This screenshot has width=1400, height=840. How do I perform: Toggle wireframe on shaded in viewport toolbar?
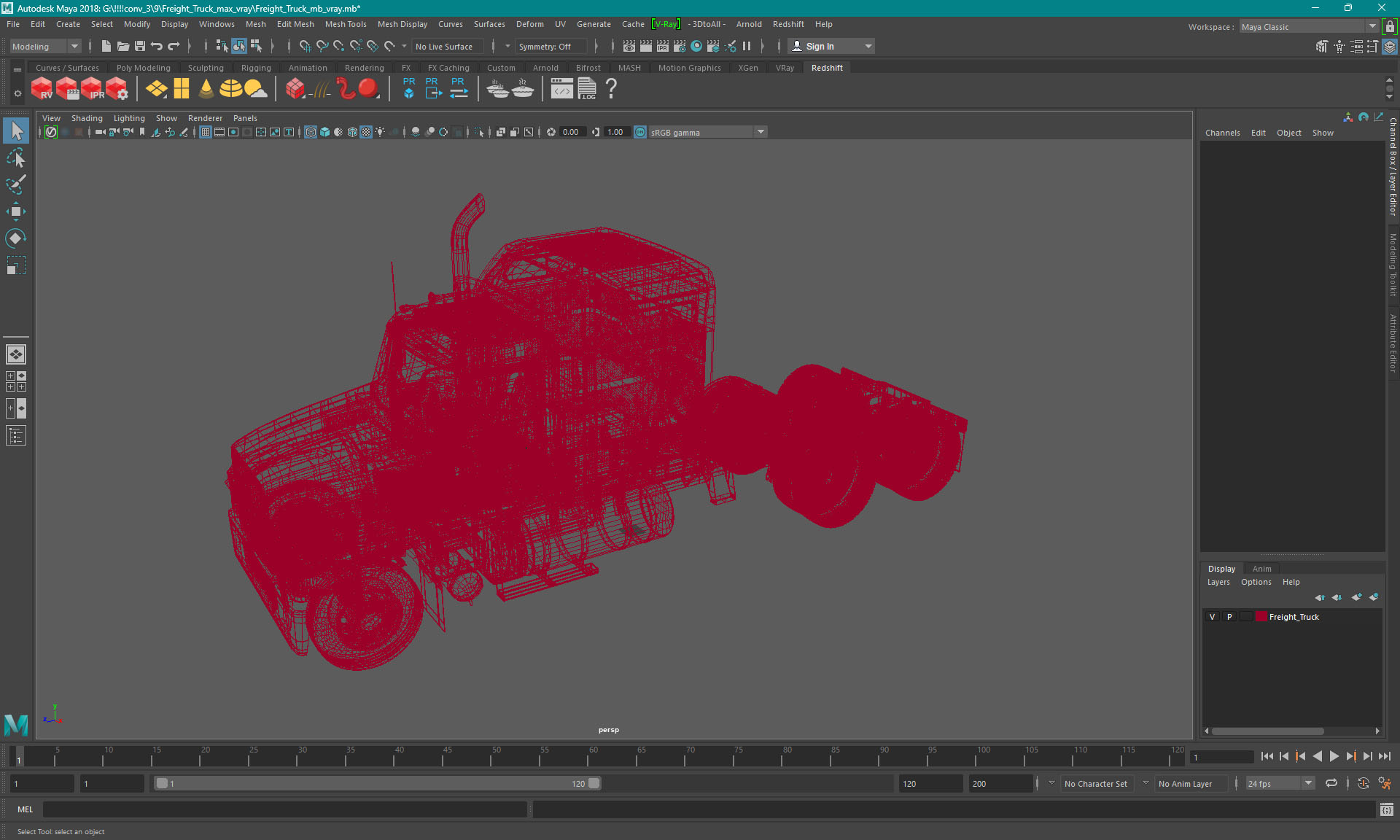352,132
